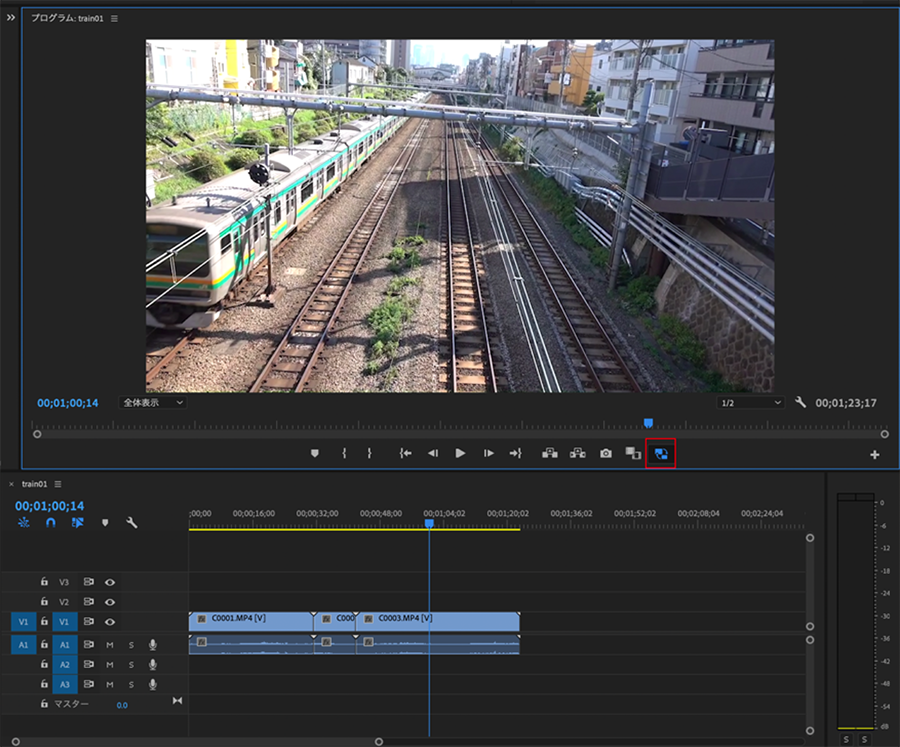The width and height of the screenshot is (900, 747).
Task: Click the Add Marker button in Program Monitor
Action: (315, 453)
